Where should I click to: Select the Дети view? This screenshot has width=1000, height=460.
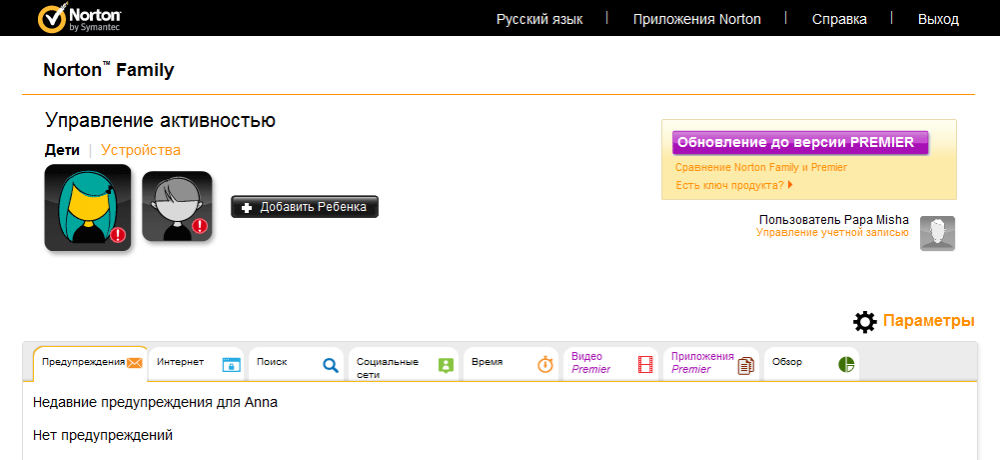[62, 151]
